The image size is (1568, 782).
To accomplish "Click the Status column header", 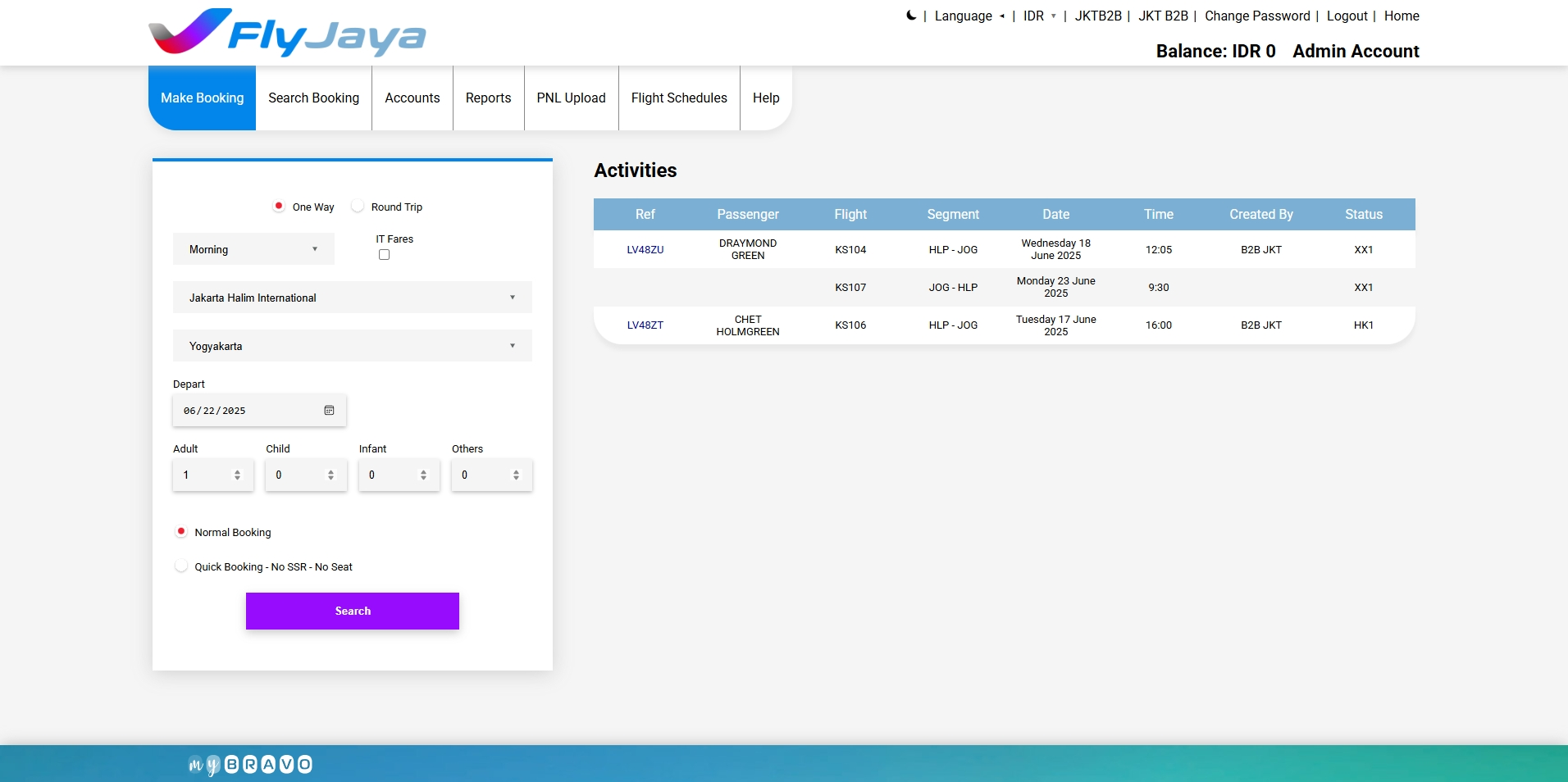I will (1364, 214).
